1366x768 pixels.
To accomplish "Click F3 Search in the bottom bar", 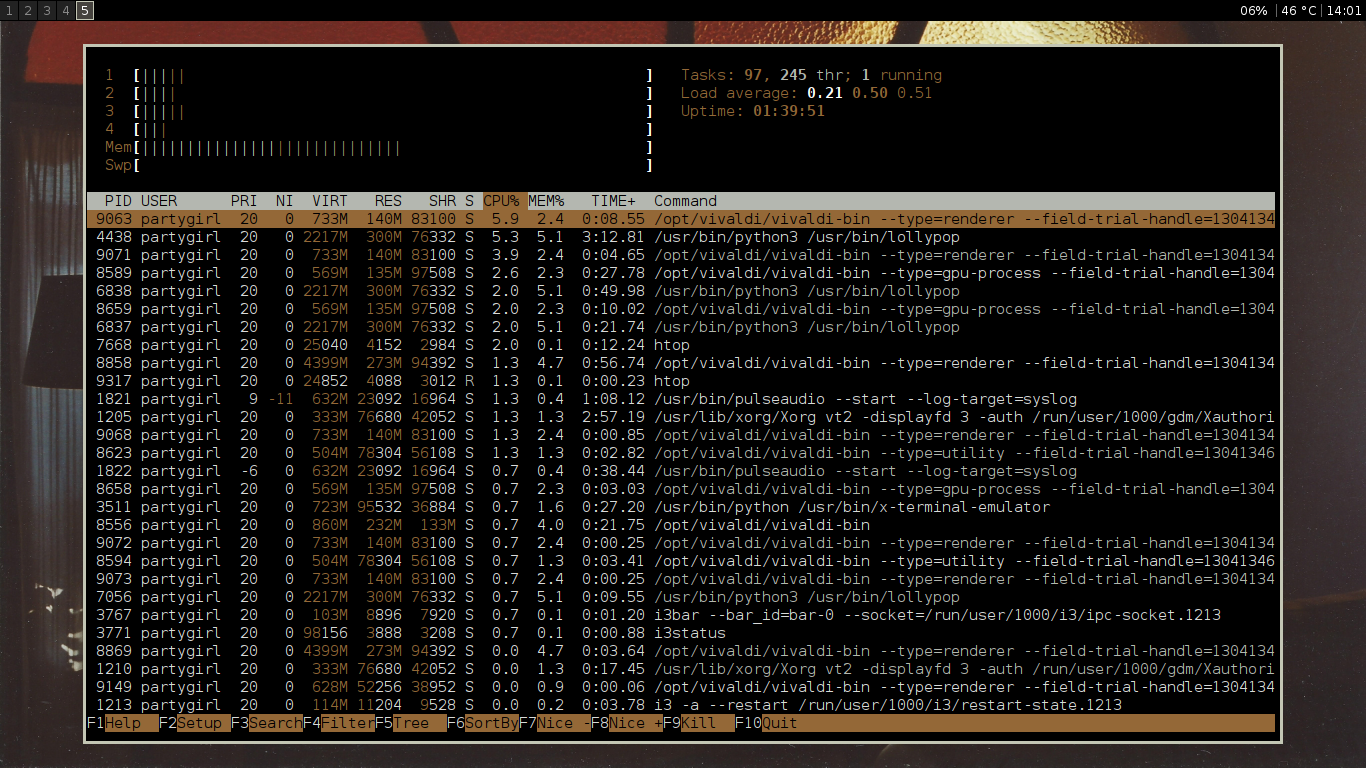I will (266, 723).
